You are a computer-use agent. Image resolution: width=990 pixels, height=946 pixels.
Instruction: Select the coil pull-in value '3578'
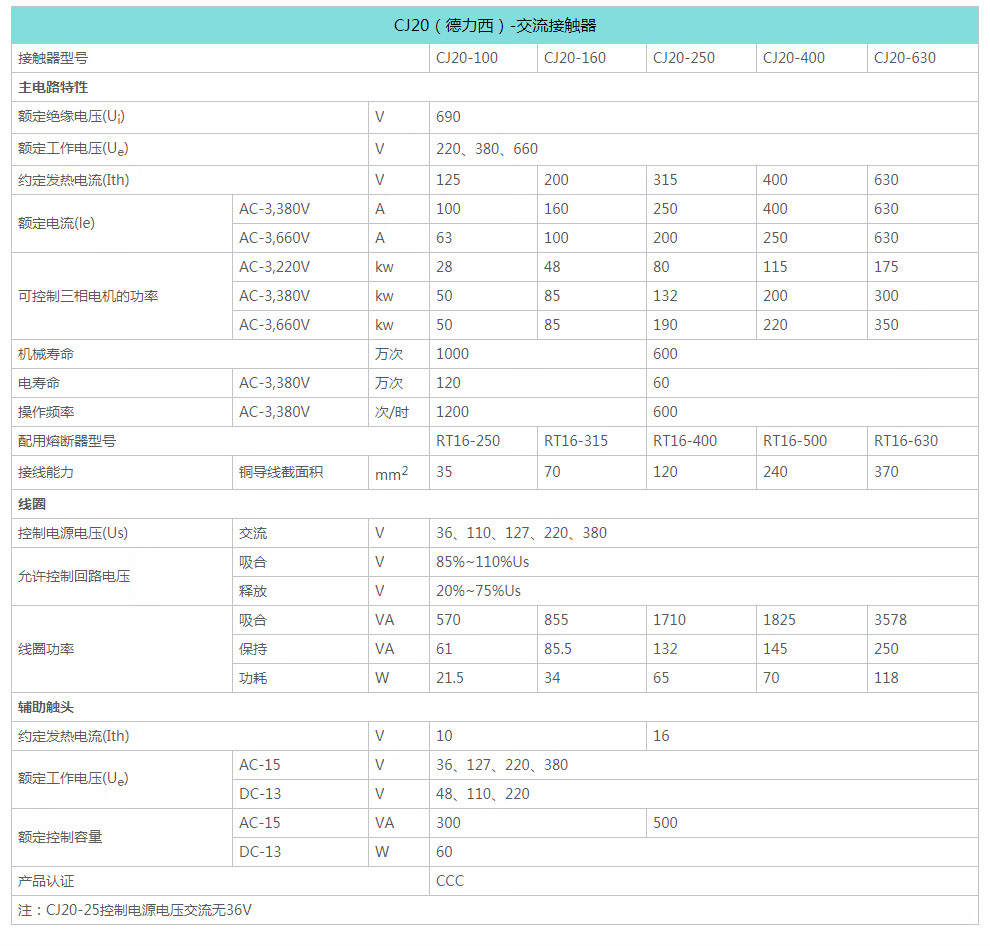[890, 620]
